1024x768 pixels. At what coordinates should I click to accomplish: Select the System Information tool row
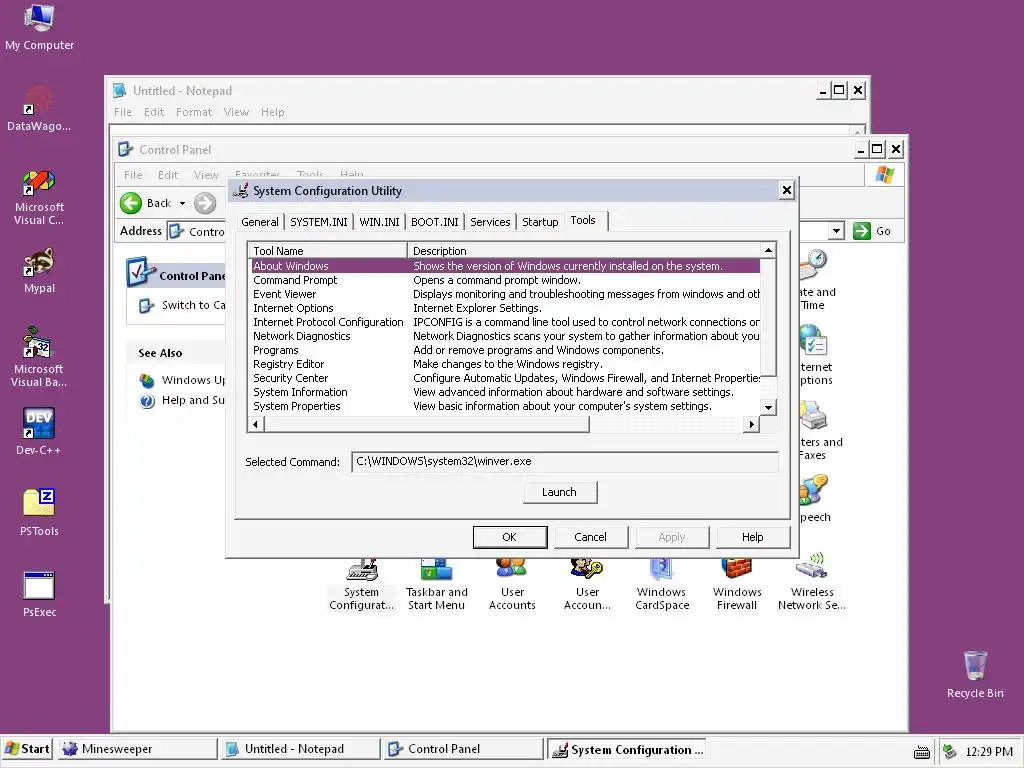[x=505, y=392]
